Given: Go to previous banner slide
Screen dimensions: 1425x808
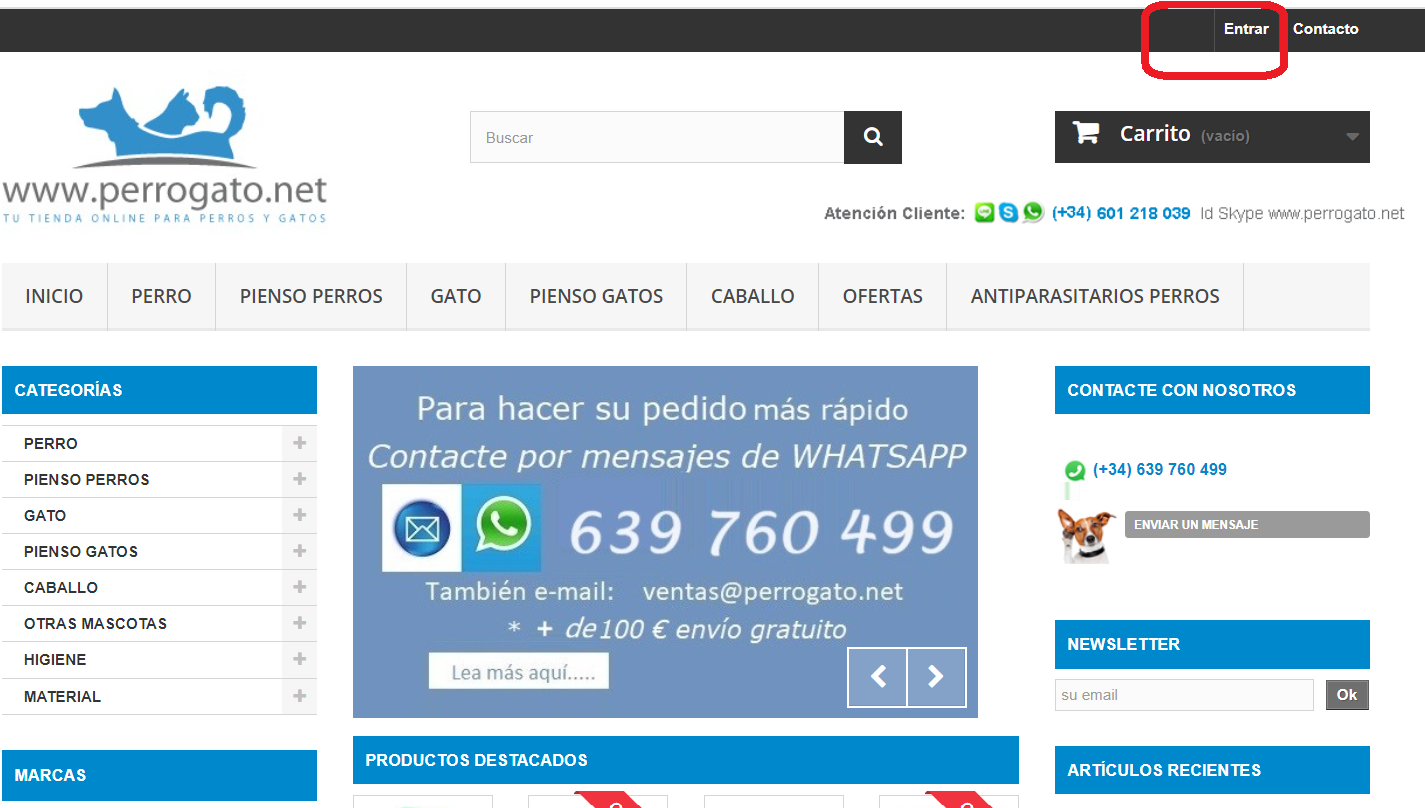Looking at the screenshot, I should coord(878,677).
